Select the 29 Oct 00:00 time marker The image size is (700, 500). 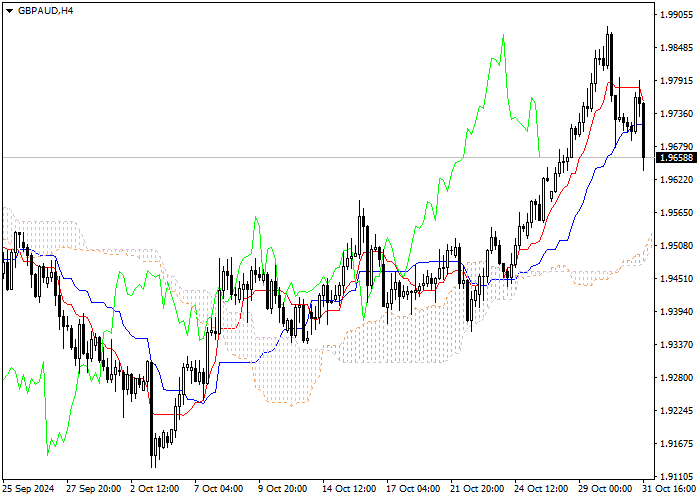pos(605,489)
